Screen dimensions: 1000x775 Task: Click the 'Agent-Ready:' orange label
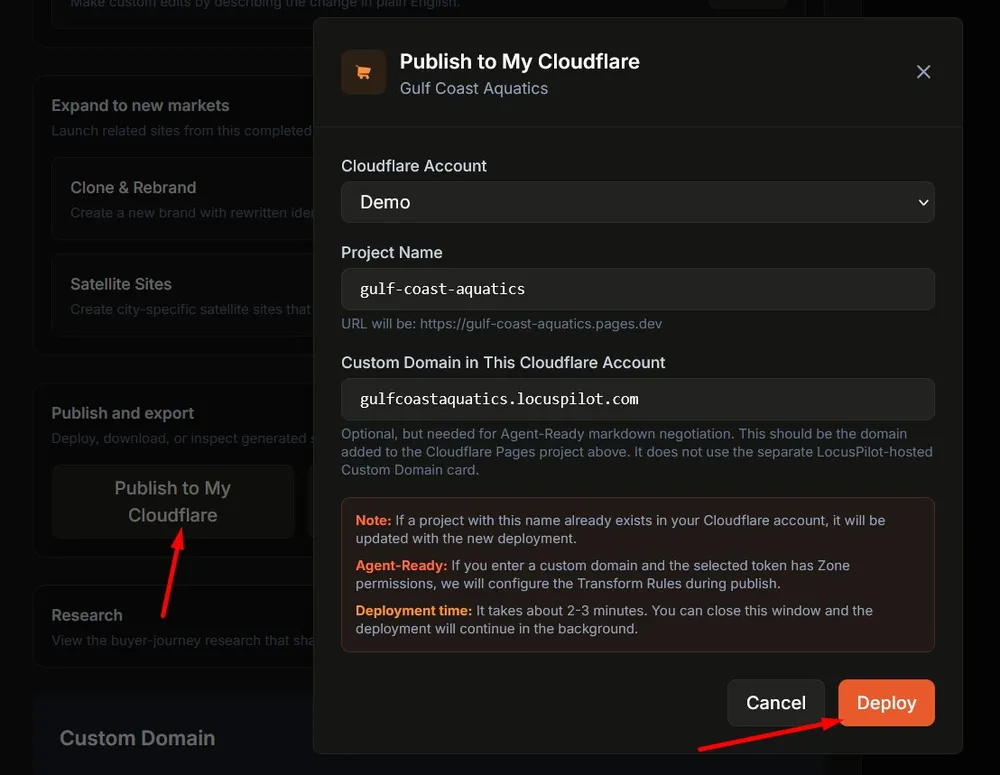coord(401,566)
